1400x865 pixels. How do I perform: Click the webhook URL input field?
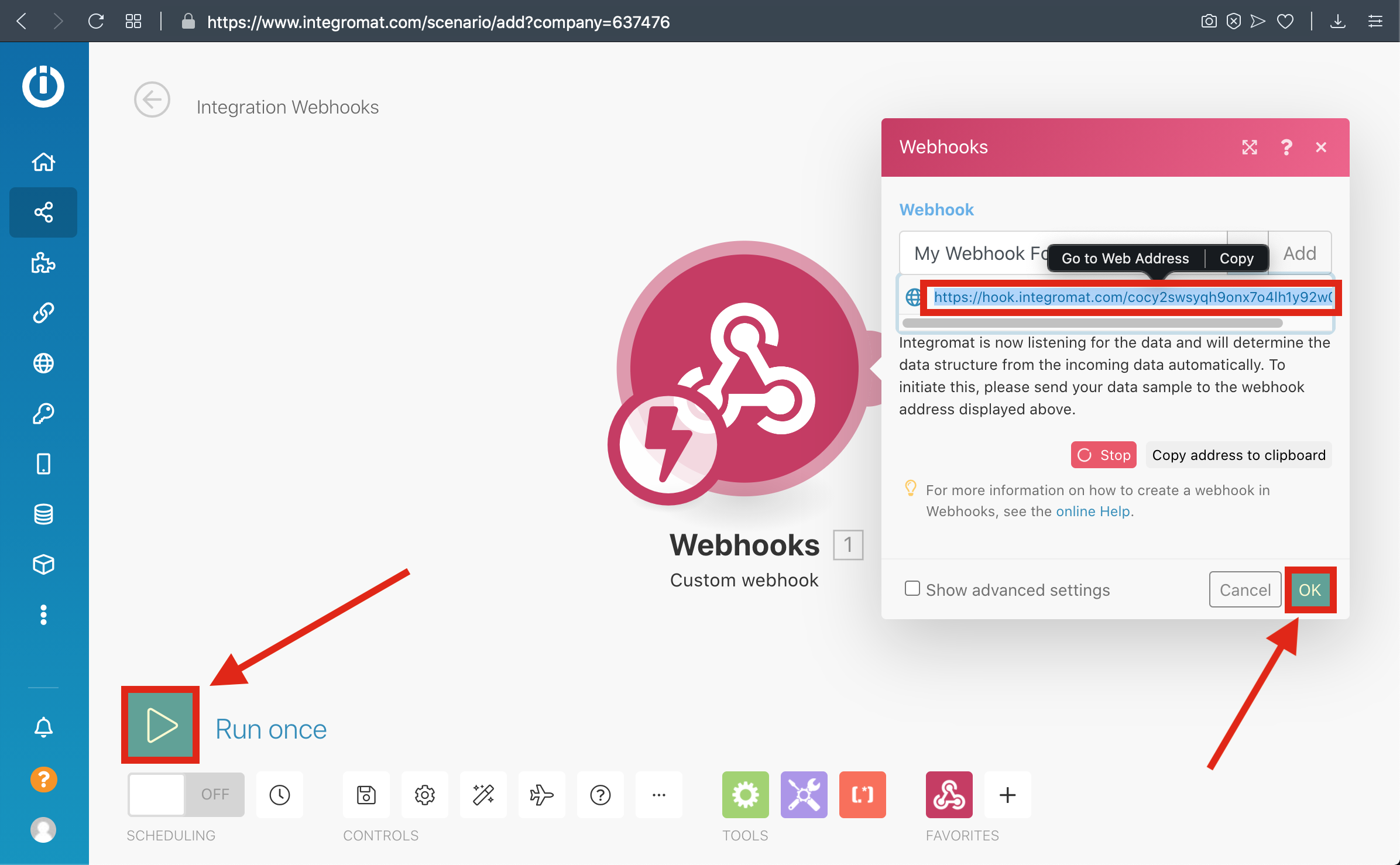click(1130, 297)
